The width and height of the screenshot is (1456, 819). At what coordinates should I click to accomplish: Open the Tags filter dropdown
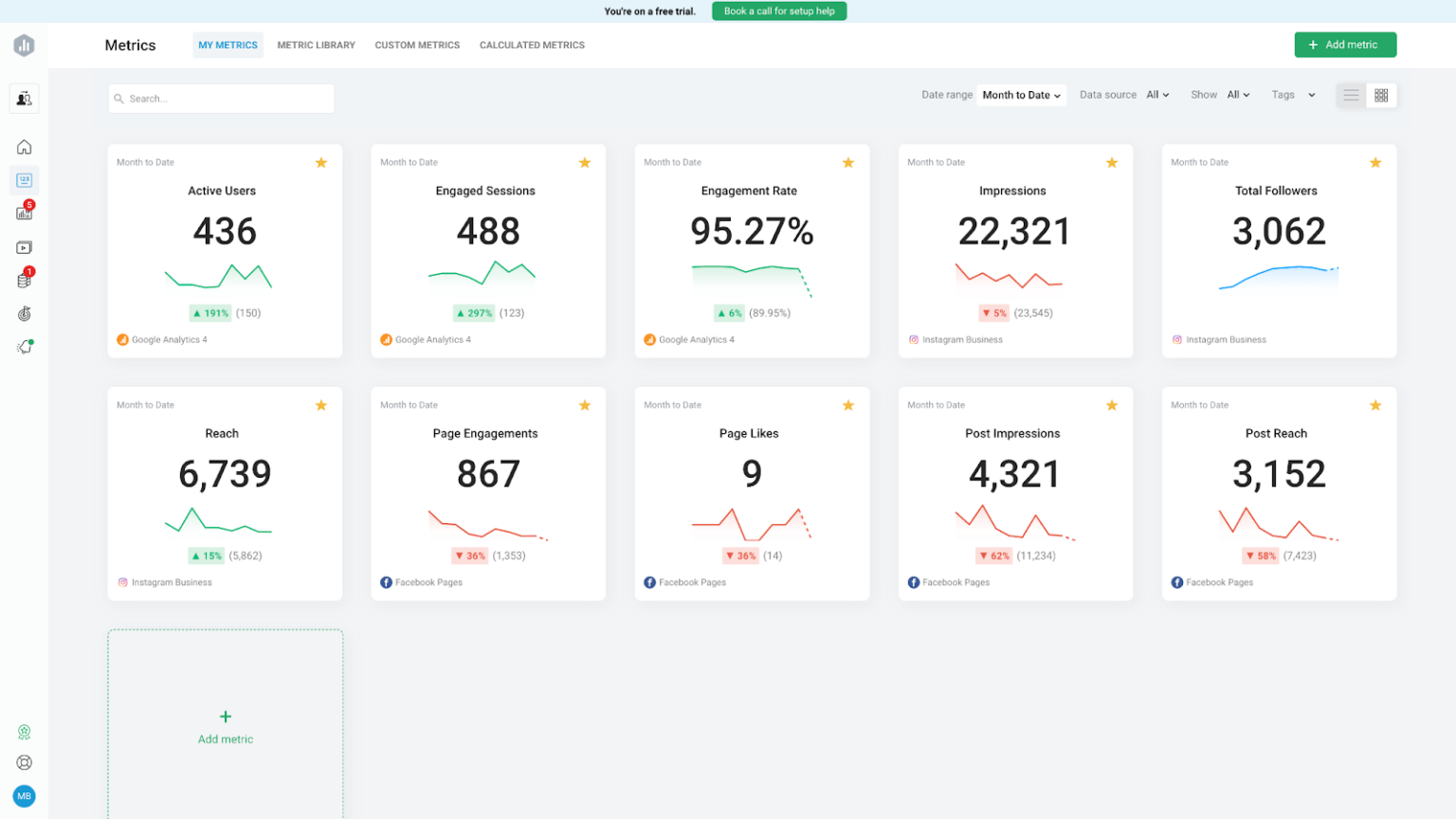1293,95
